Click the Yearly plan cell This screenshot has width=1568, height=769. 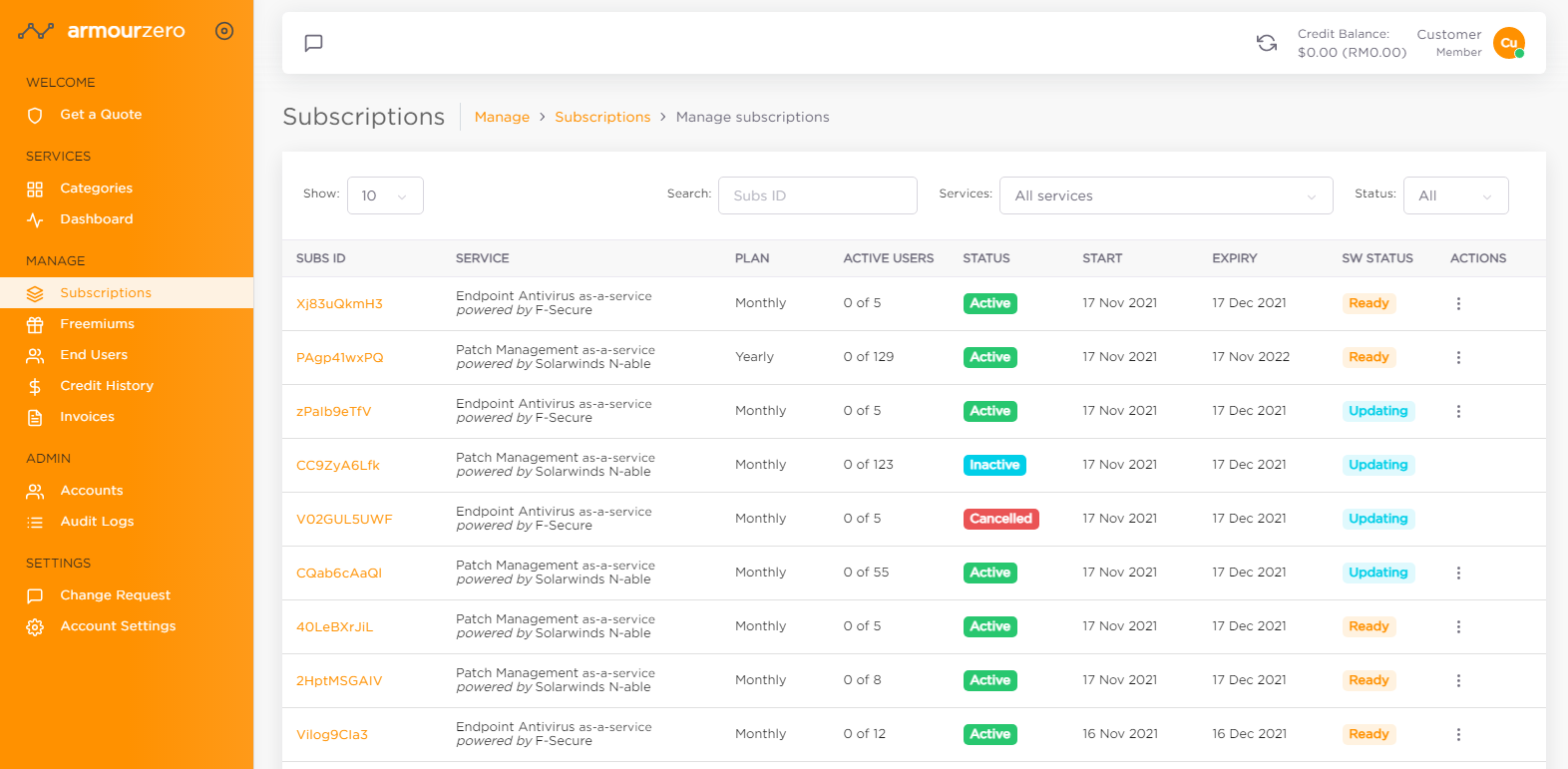coord(754,357)
